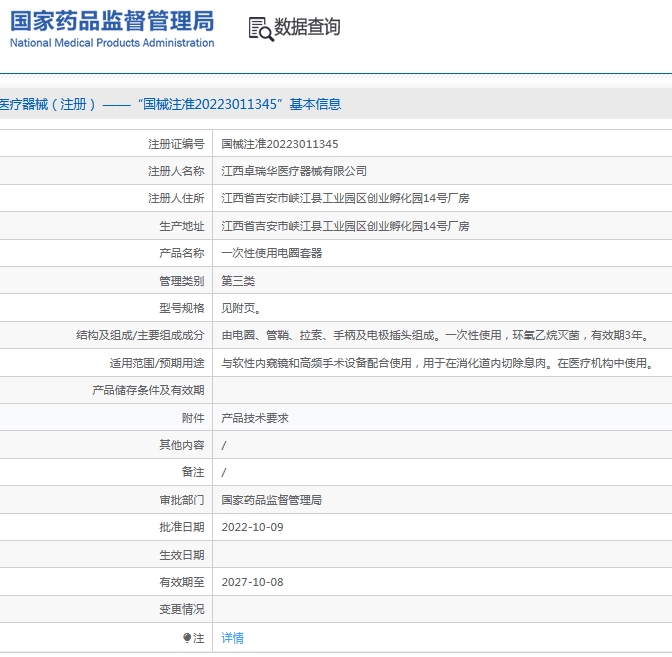Click the slash value of 备注
This screenshot has width=672, height=657.
click(224, 472)
